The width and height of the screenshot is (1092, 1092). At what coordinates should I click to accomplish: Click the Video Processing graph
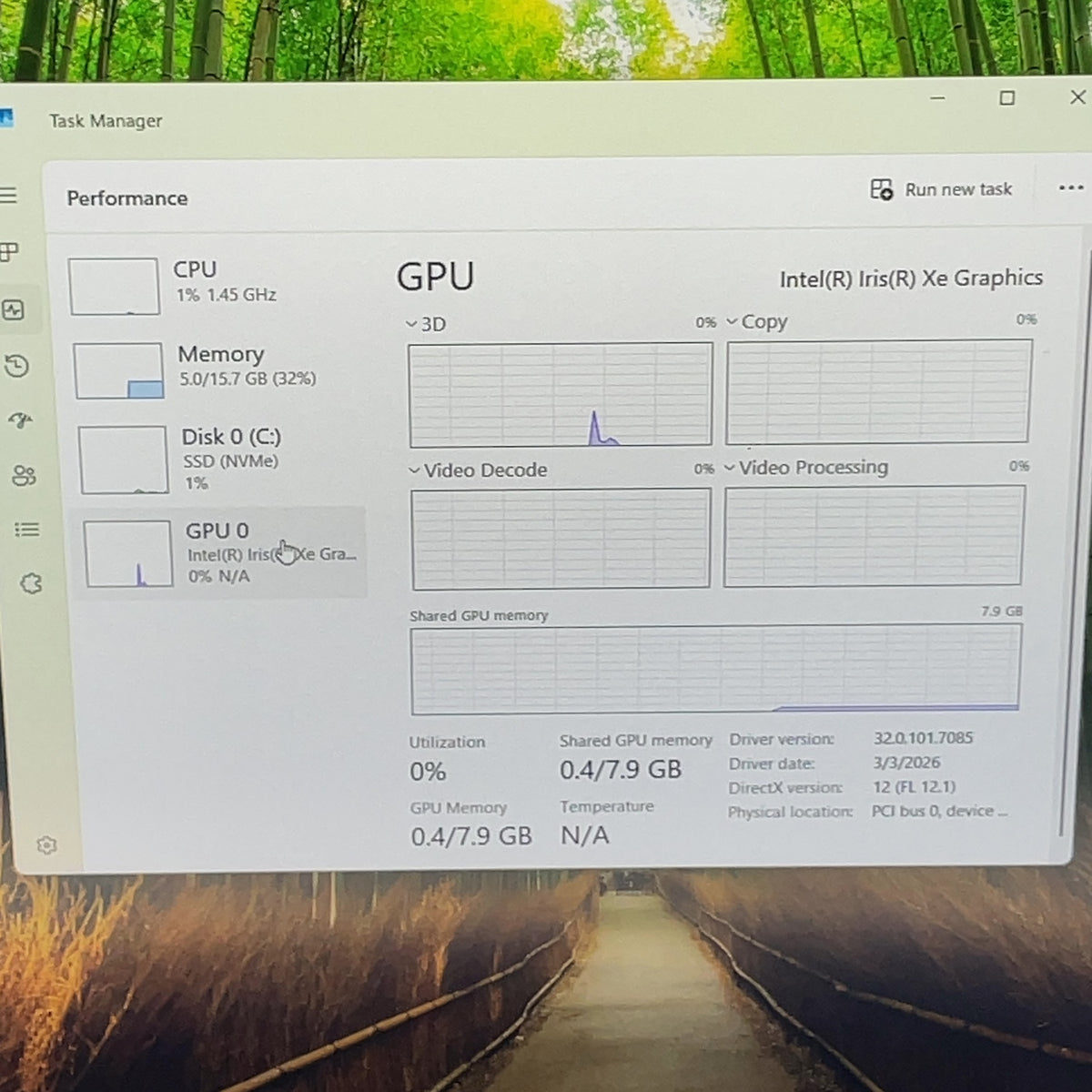coord(875,535)
